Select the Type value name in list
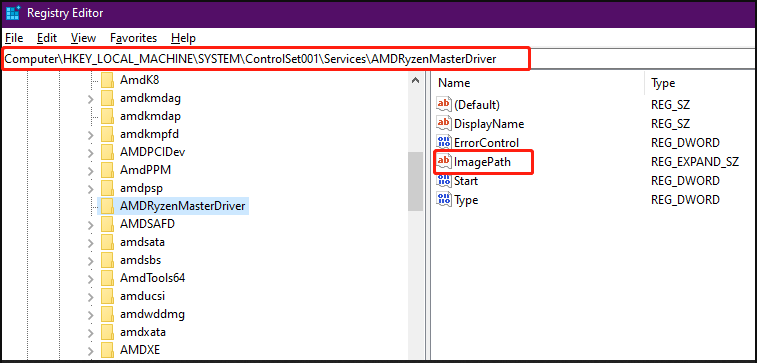This screenshot has height=363, width=757. point(466,200)
